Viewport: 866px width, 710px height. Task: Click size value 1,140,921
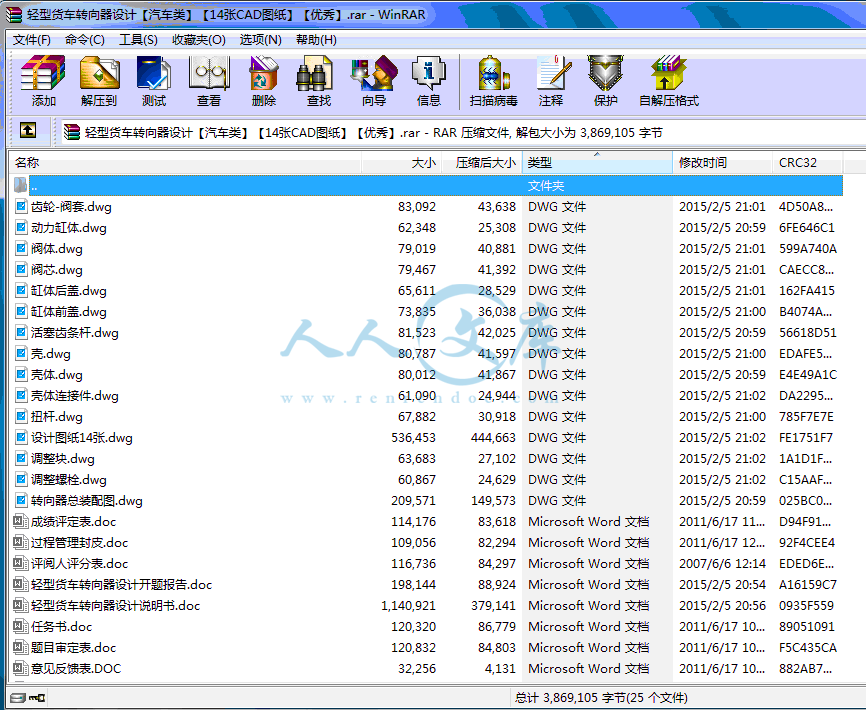(x=408, y=606)
